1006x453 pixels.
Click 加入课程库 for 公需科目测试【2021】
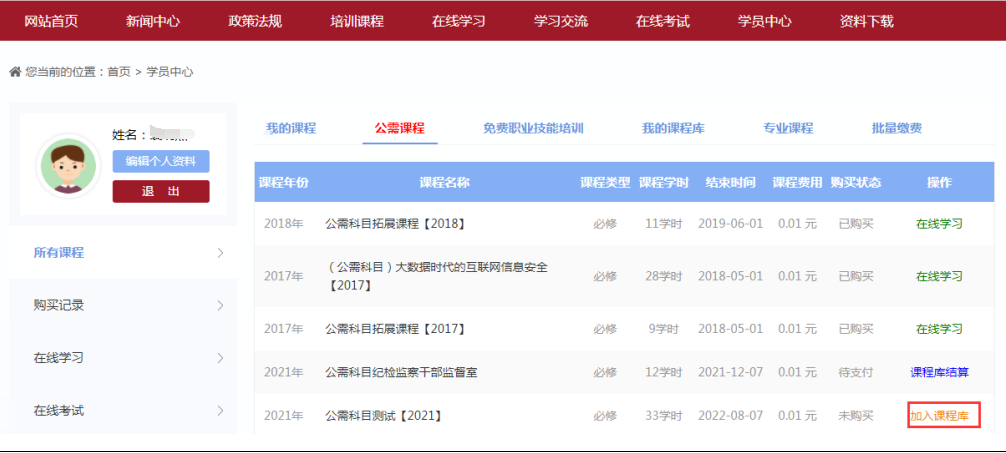943,415
